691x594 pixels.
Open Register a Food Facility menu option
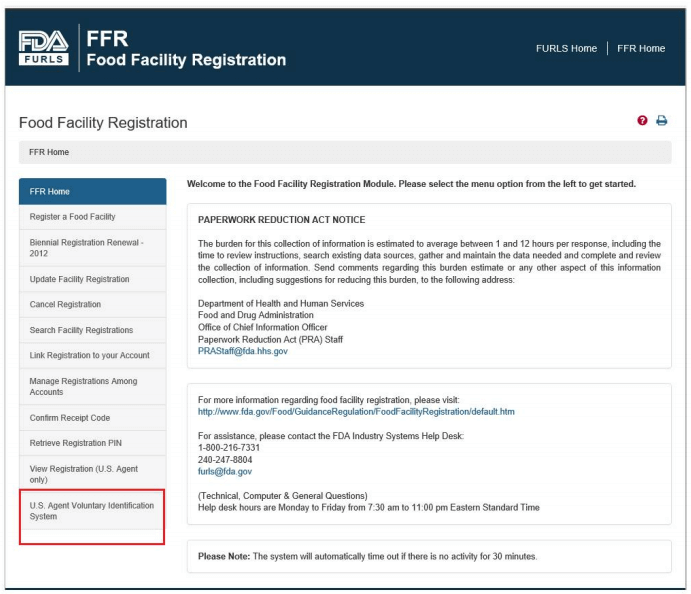93,217
